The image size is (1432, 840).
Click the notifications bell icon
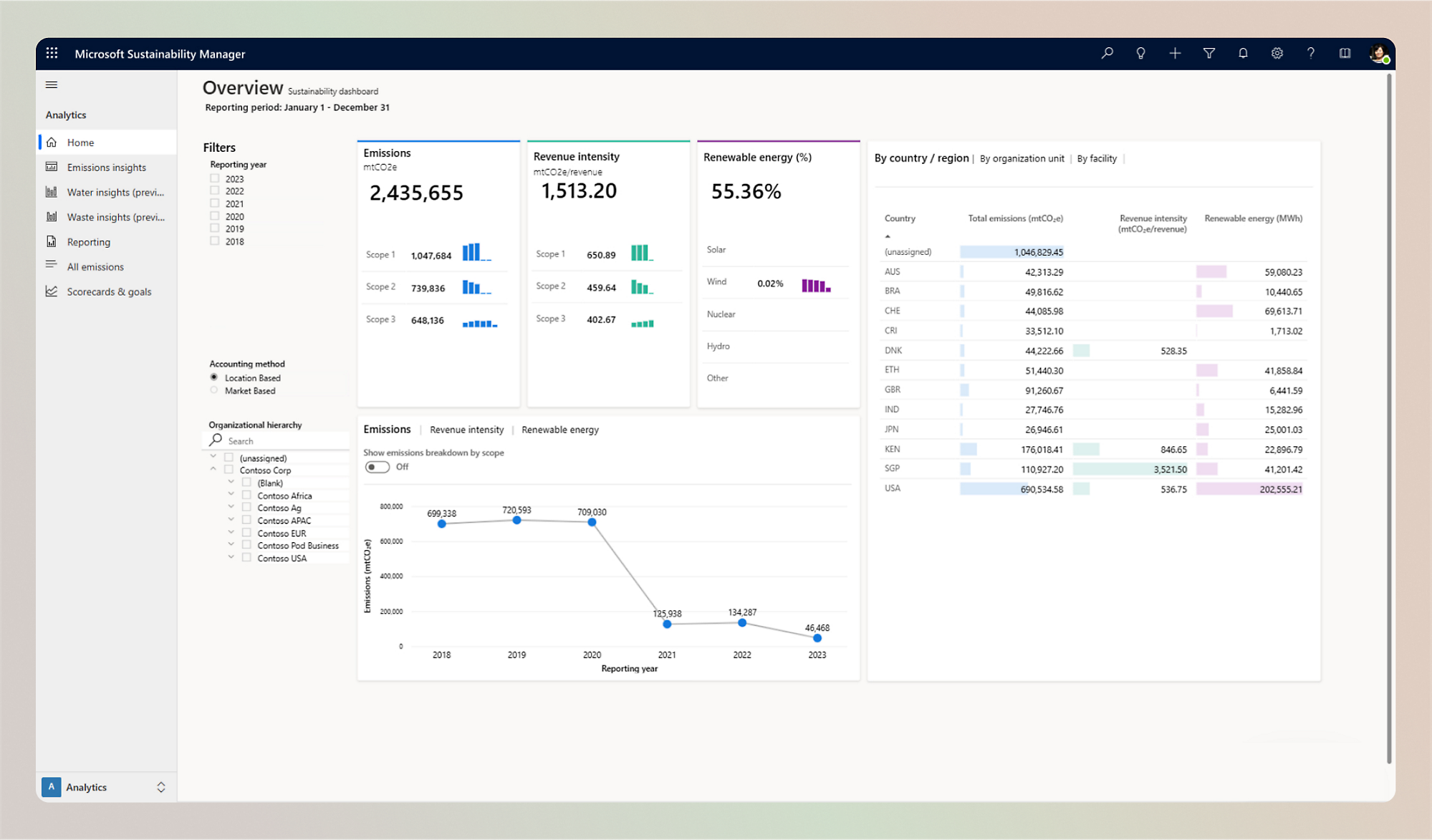(x=1244, y=54)
